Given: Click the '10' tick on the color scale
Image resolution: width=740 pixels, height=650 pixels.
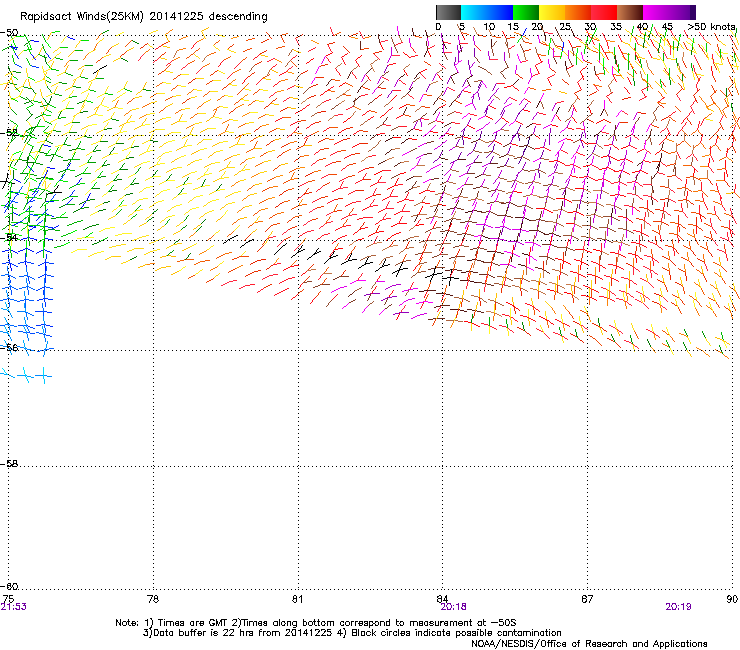Looking at the screenshot, I should click(x=489, y=27).
